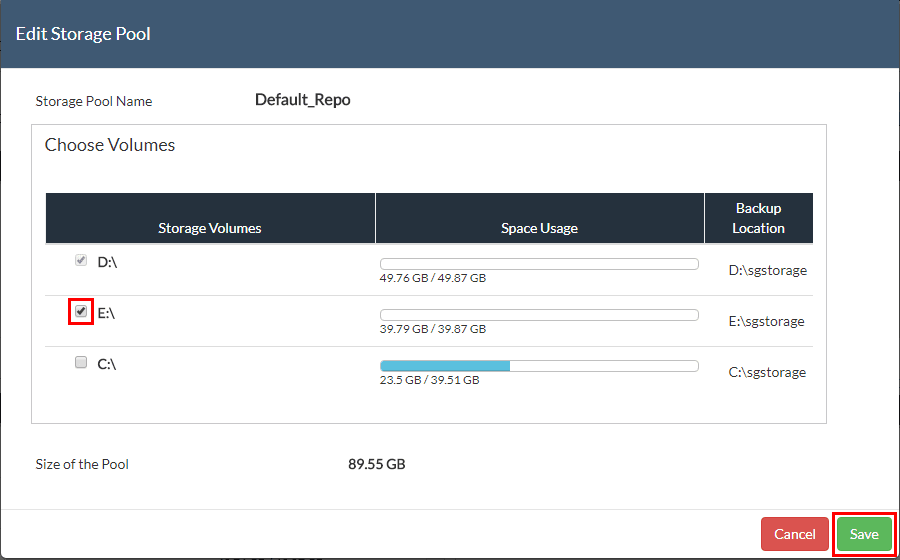The height and width of the screenshot is (560, 900).
Task: Click the Choose Volumes heading
Action: tap(110, 145)
